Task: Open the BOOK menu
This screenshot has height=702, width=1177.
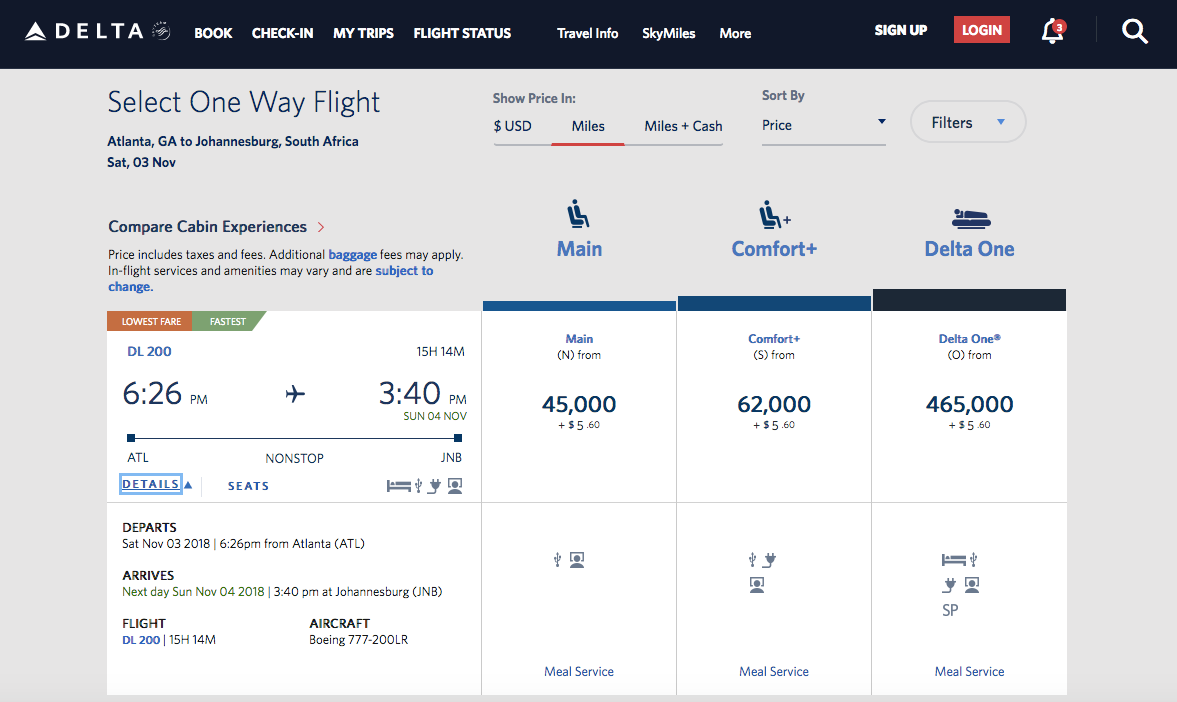Action: pyautogui.click(x=213, y=33)
